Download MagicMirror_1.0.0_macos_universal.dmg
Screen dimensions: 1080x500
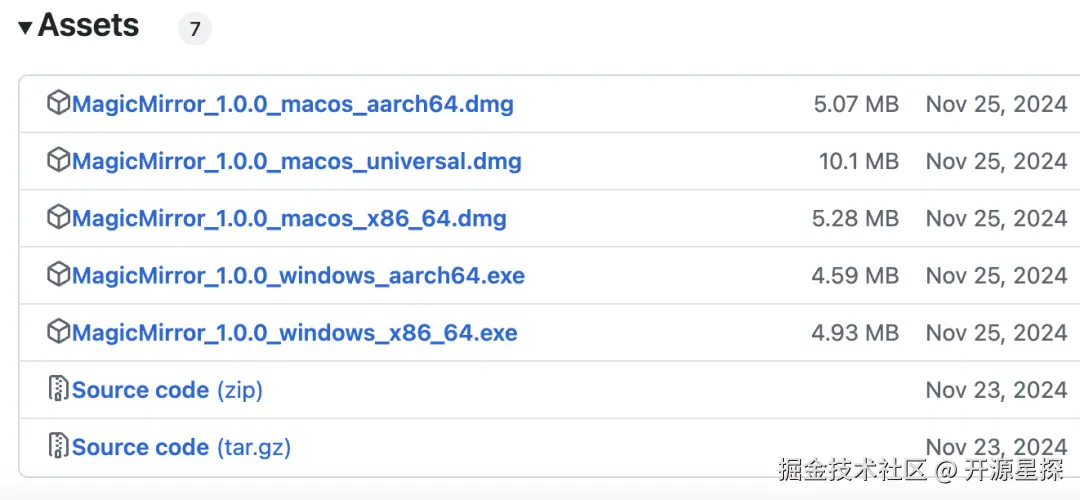(296, 161)
